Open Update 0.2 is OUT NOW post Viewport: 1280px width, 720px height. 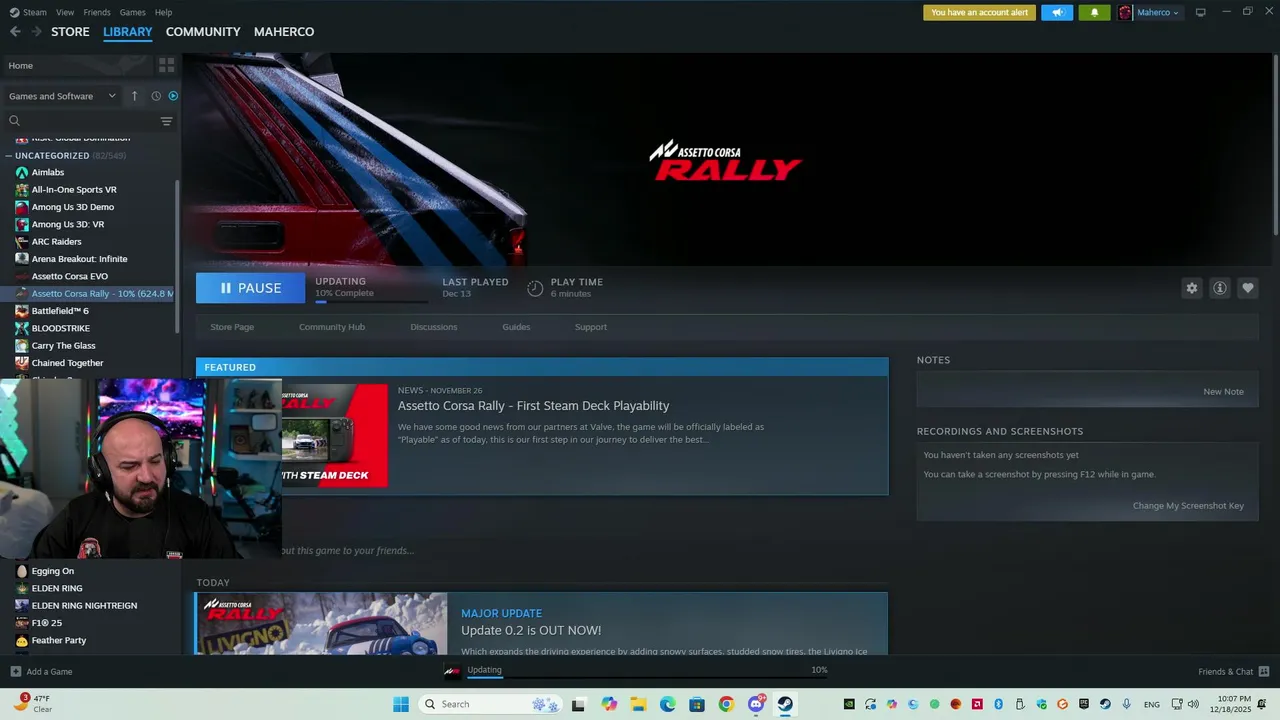531,630
